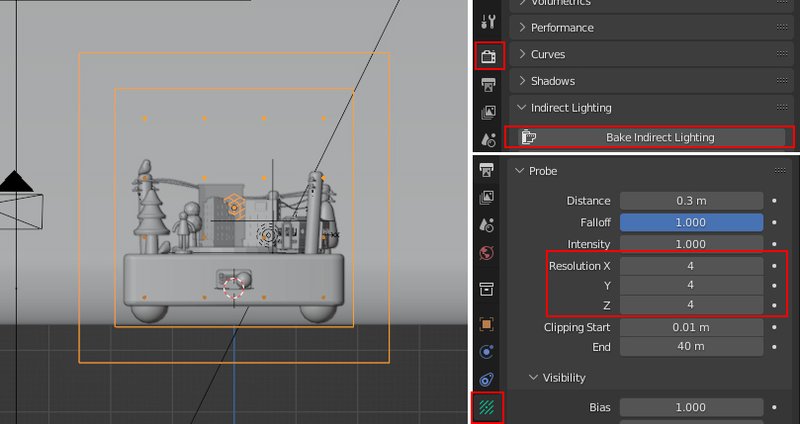This screenshot has width=800, height=424.
Task: Open the Render properties tab in the upper panel
Action: pyautogui.click(x=488, y=56)
